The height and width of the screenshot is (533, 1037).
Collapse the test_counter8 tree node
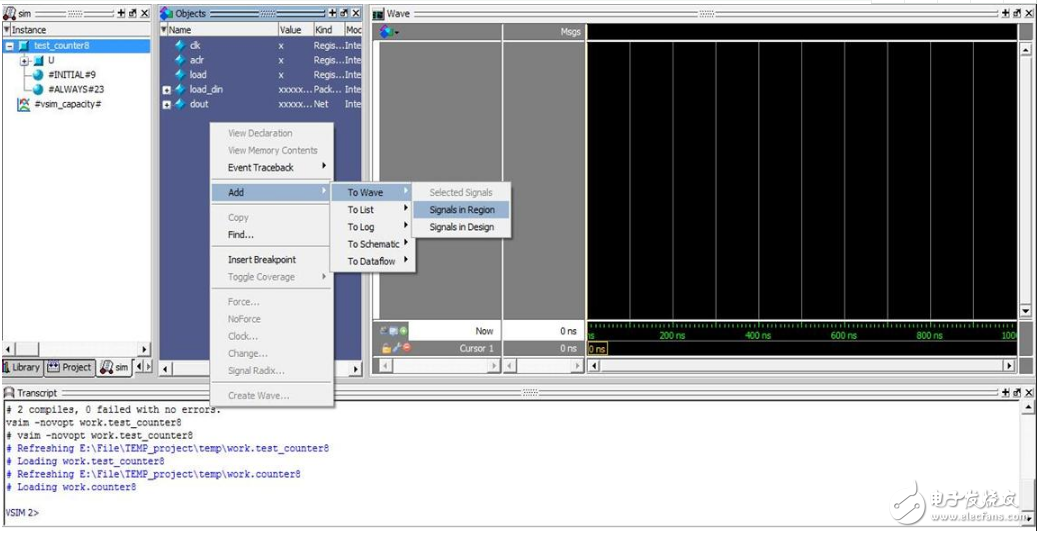click(9, 46)
